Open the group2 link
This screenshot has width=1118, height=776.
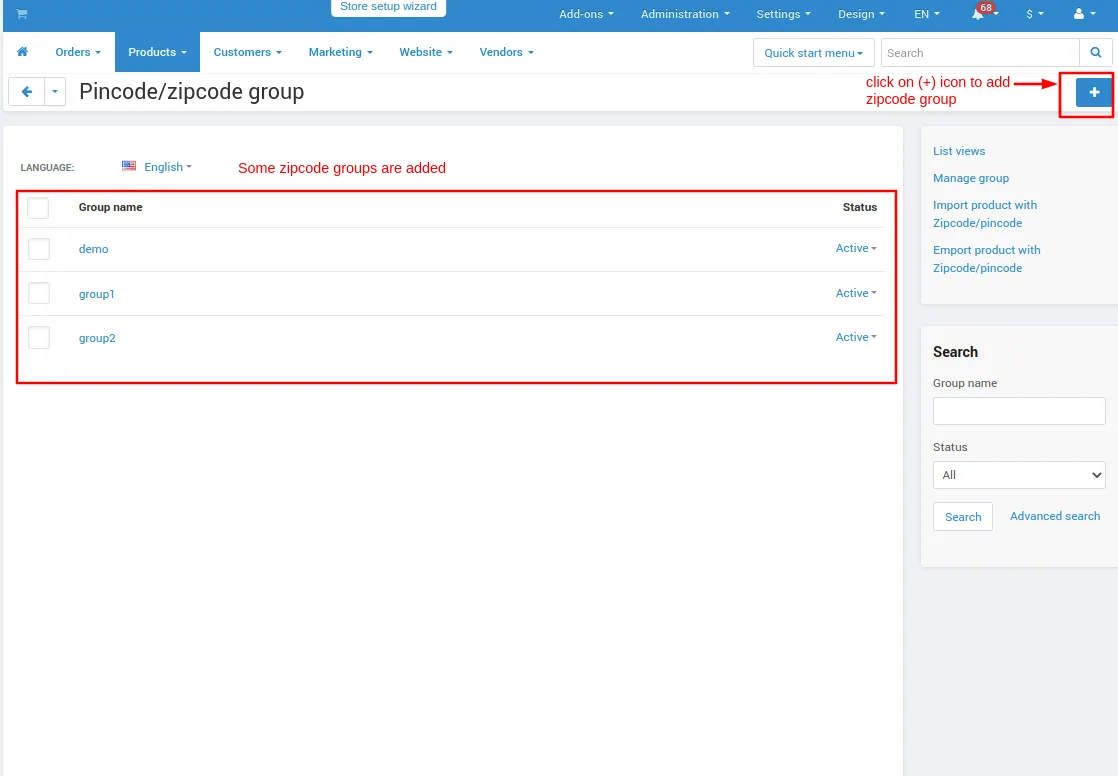(x=97, y=338)
